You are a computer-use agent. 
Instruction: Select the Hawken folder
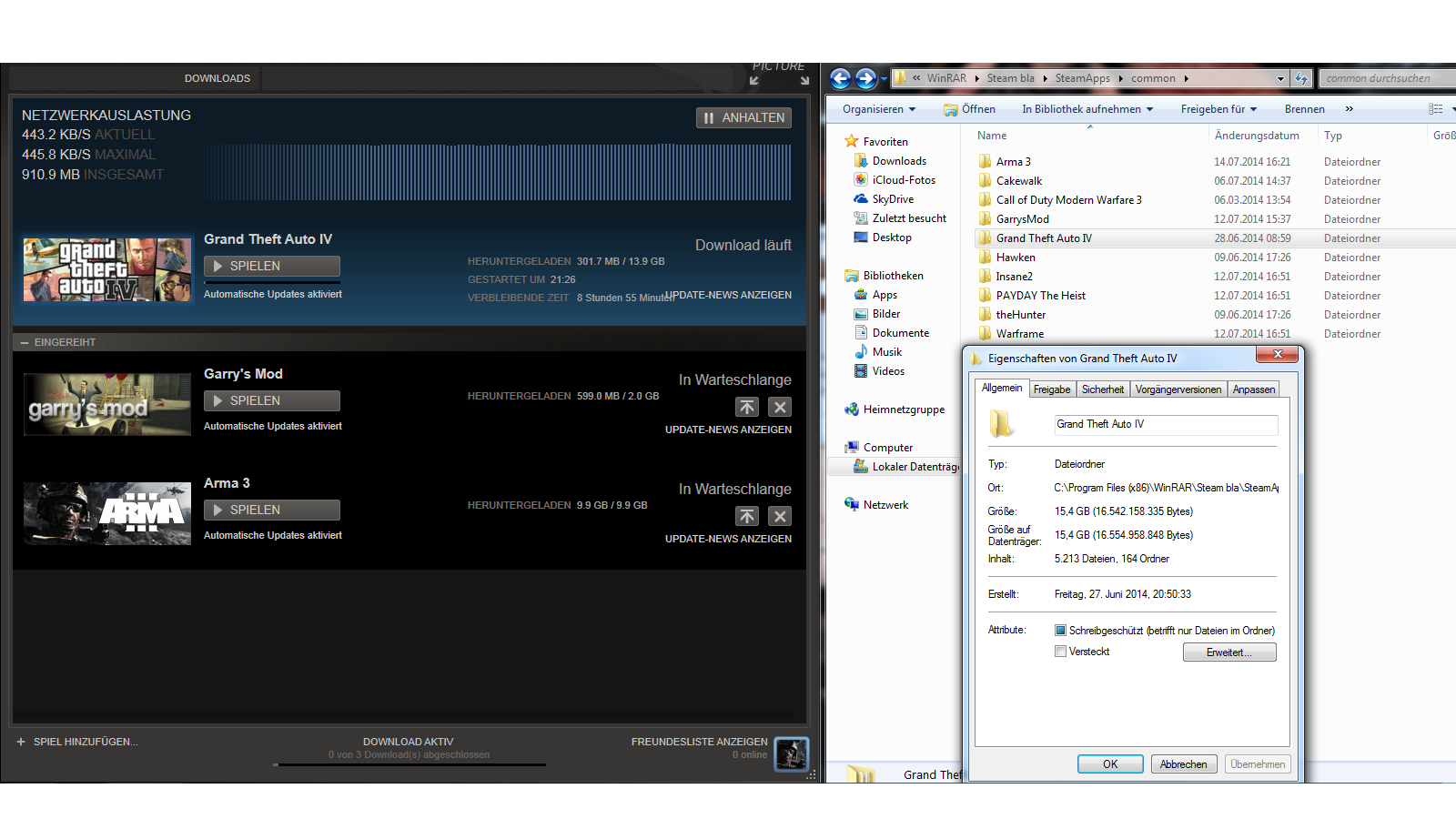(1016, 258)
